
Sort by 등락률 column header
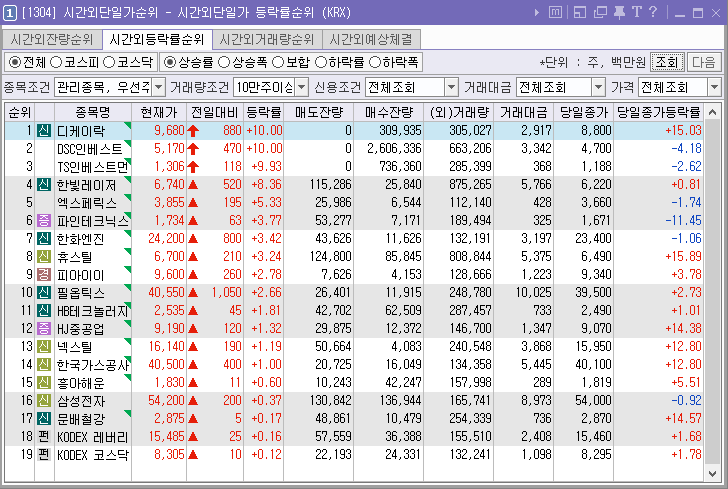point(263,112)
